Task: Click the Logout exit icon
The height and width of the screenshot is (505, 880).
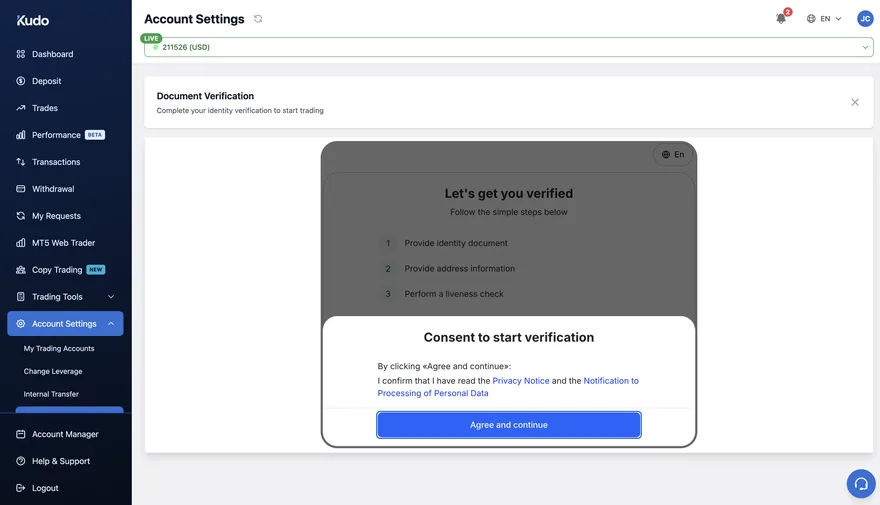Action: click(21, 488)
